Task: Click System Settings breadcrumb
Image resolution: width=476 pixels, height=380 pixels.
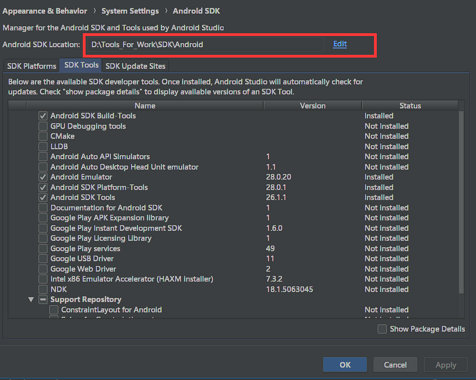Action: point(130,11)
